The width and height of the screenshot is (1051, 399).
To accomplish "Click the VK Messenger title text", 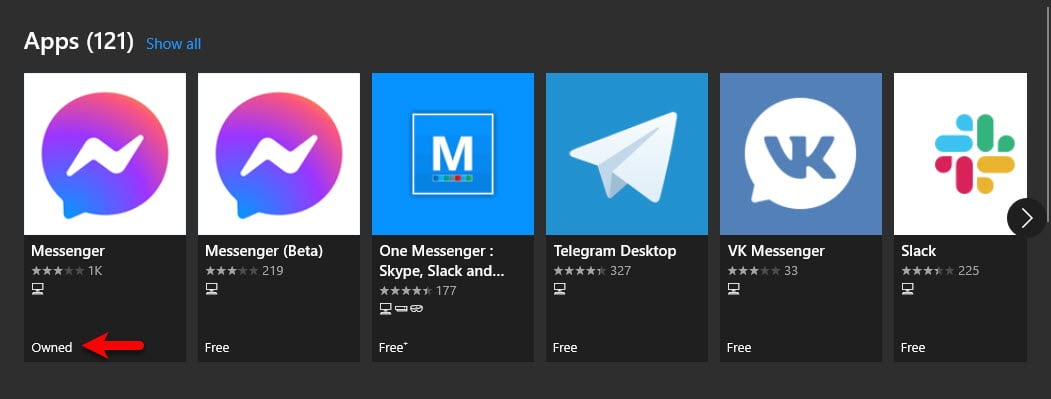I will coord(776,251).
